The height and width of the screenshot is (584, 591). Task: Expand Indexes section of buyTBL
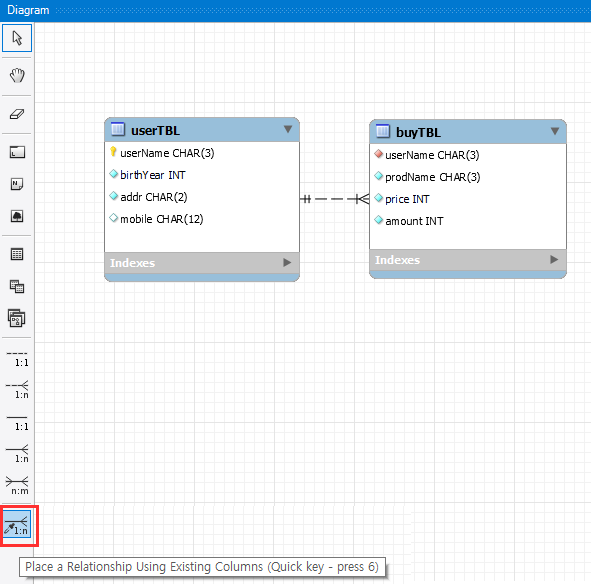point(554,259)
